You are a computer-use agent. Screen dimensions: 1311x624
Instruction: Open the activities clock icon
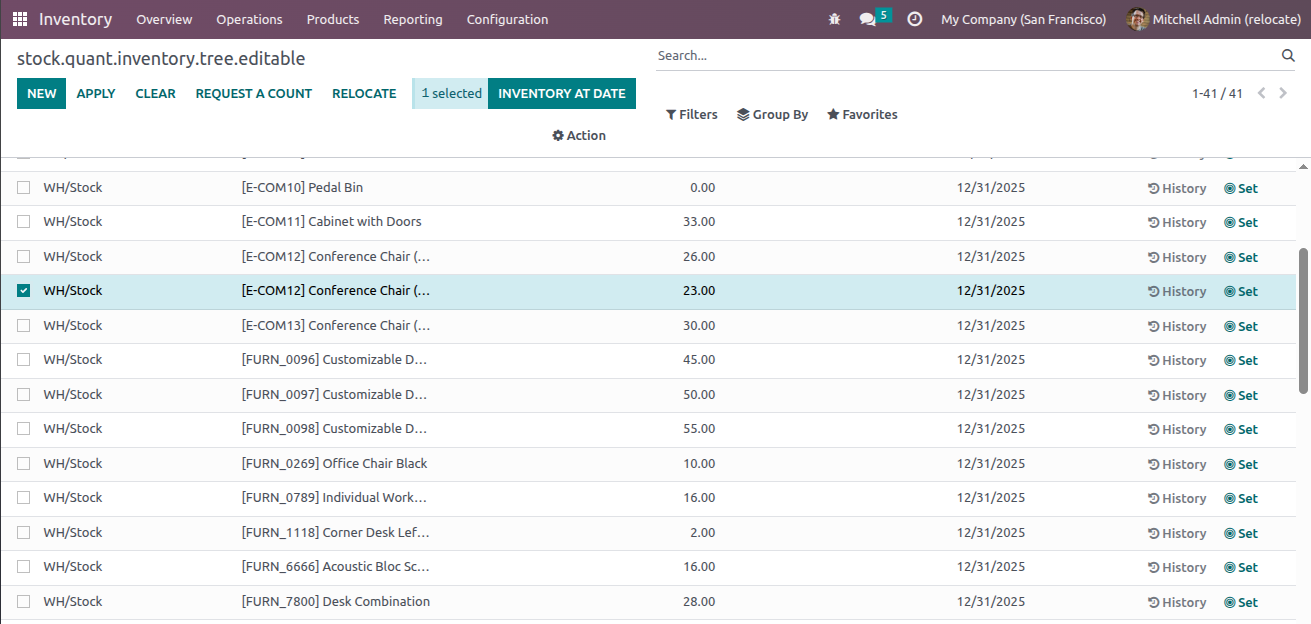click(x=914, y=19)
